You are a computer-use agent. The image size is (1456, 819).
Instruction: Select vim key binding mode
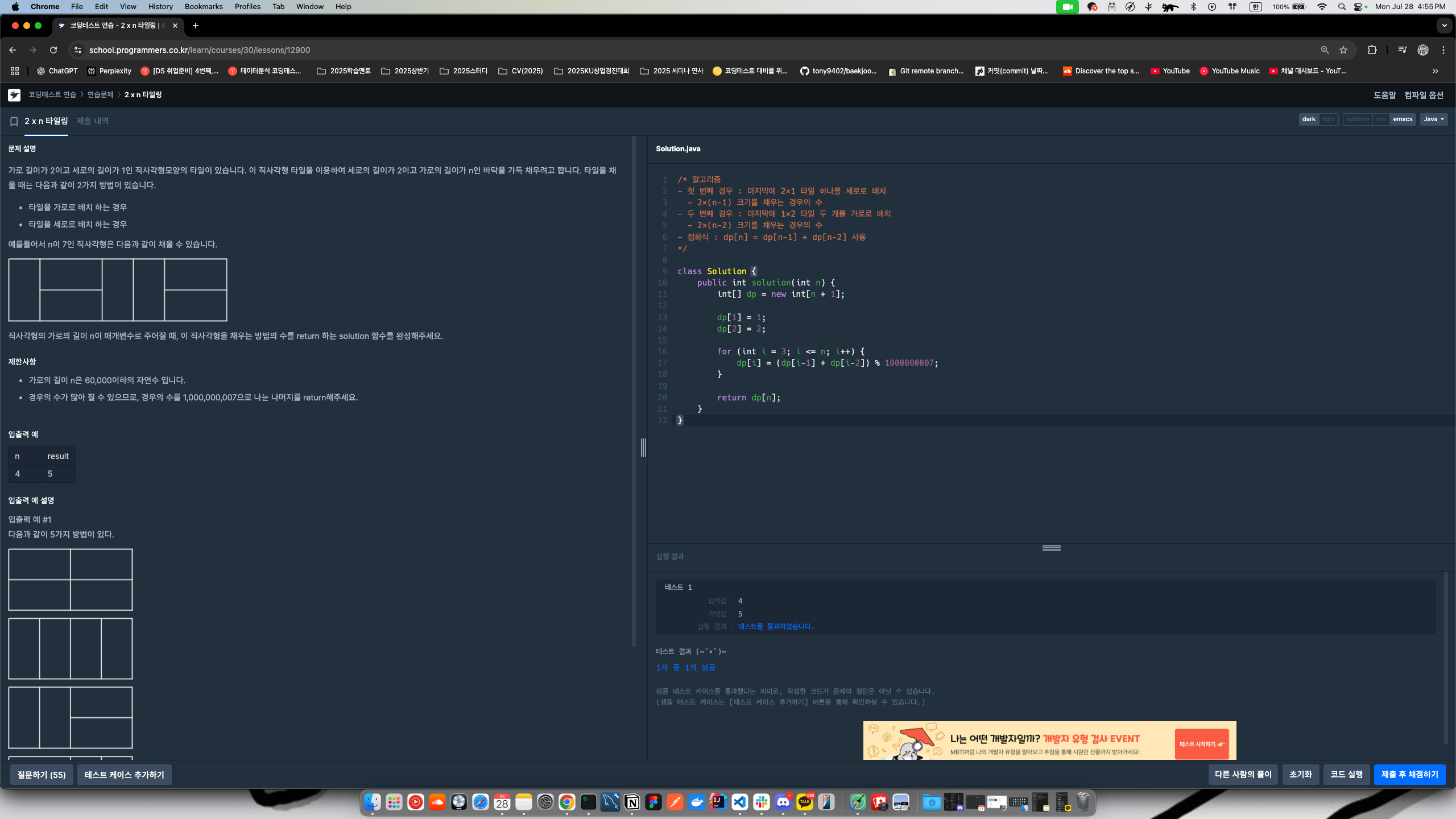1381,119
